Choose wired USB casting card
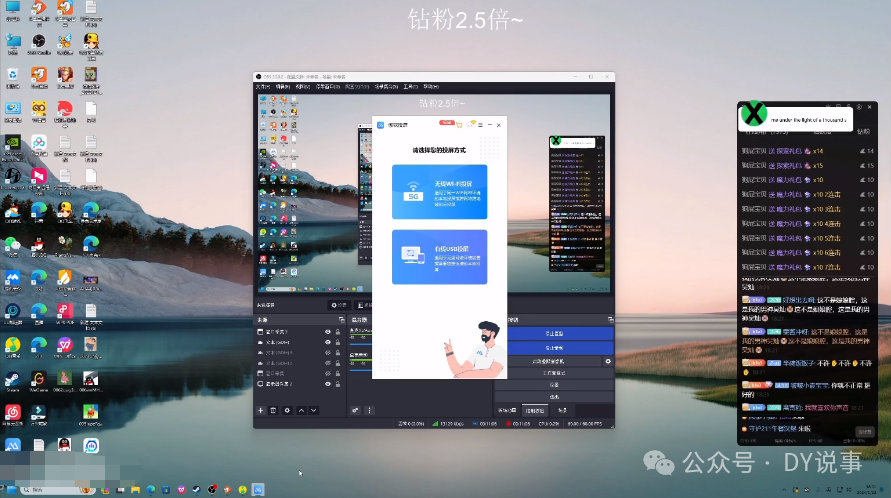Image resolution: width=891 pixels, height=498 pixels. 439,257
